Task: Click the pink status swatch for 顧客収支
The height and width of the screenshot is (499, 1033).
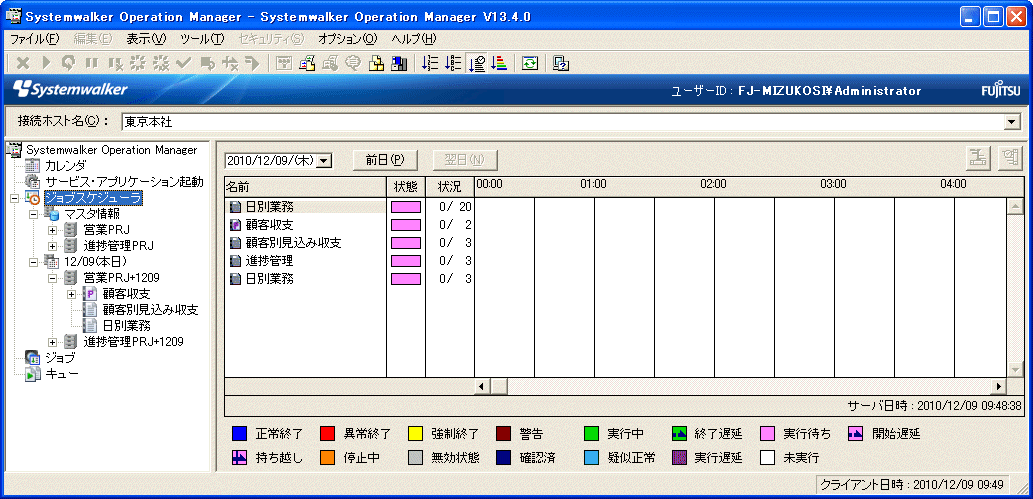Action: [x=406, y=225]
